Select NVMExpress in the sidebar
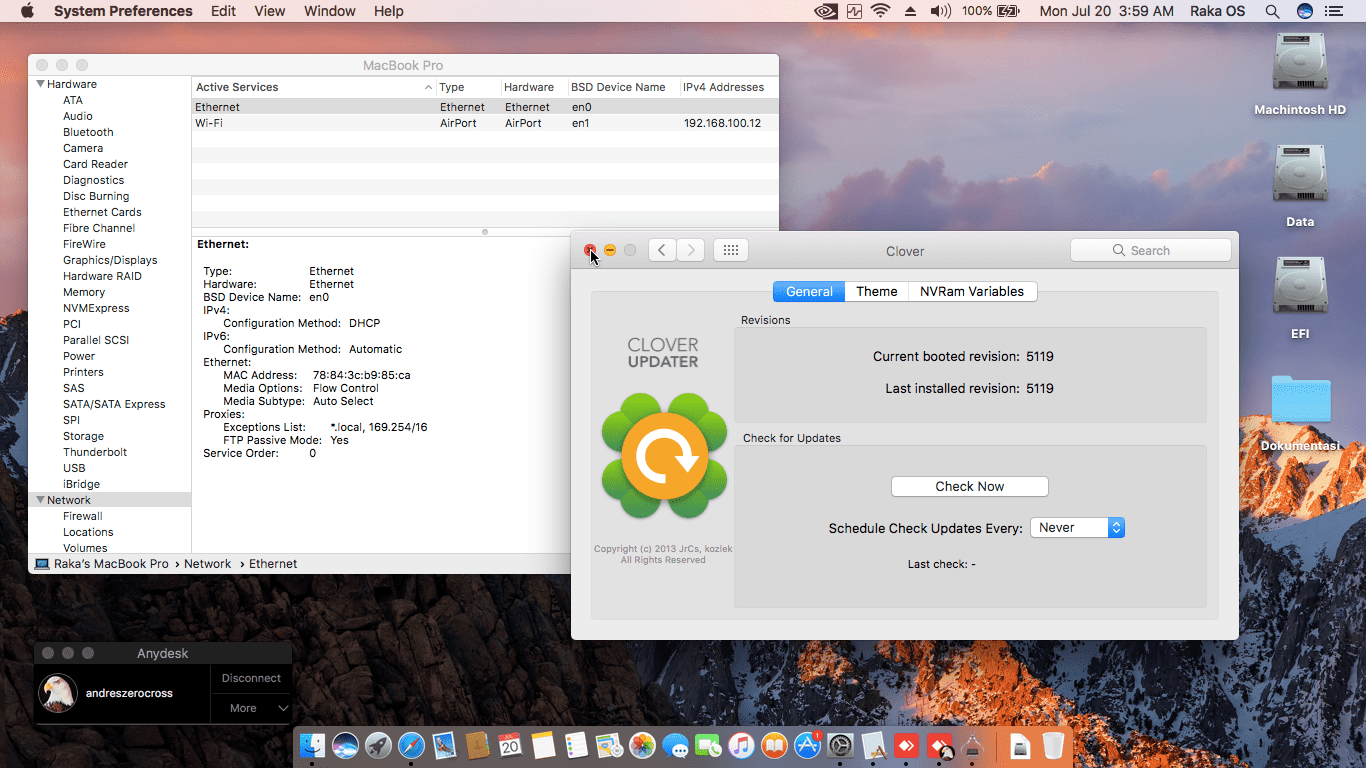Image resolution: width=1366 pixels, height=768 pixels. (96, 308)
